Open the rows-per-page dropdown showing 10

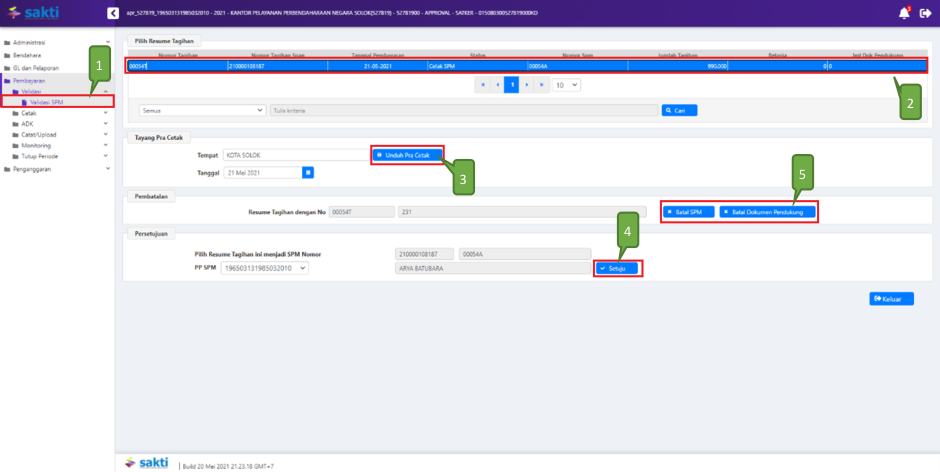click(x=566, y=85)
